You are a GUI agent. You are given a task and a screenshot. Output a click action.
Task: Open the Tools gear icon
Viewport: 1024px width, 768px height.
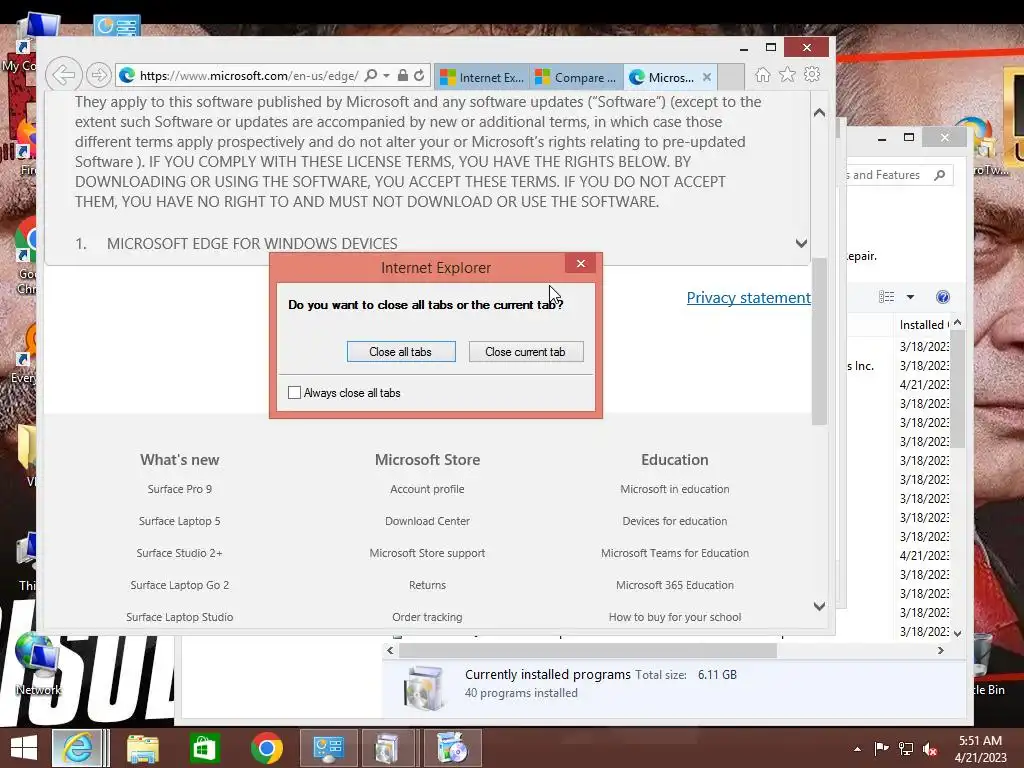pos(812,74)
